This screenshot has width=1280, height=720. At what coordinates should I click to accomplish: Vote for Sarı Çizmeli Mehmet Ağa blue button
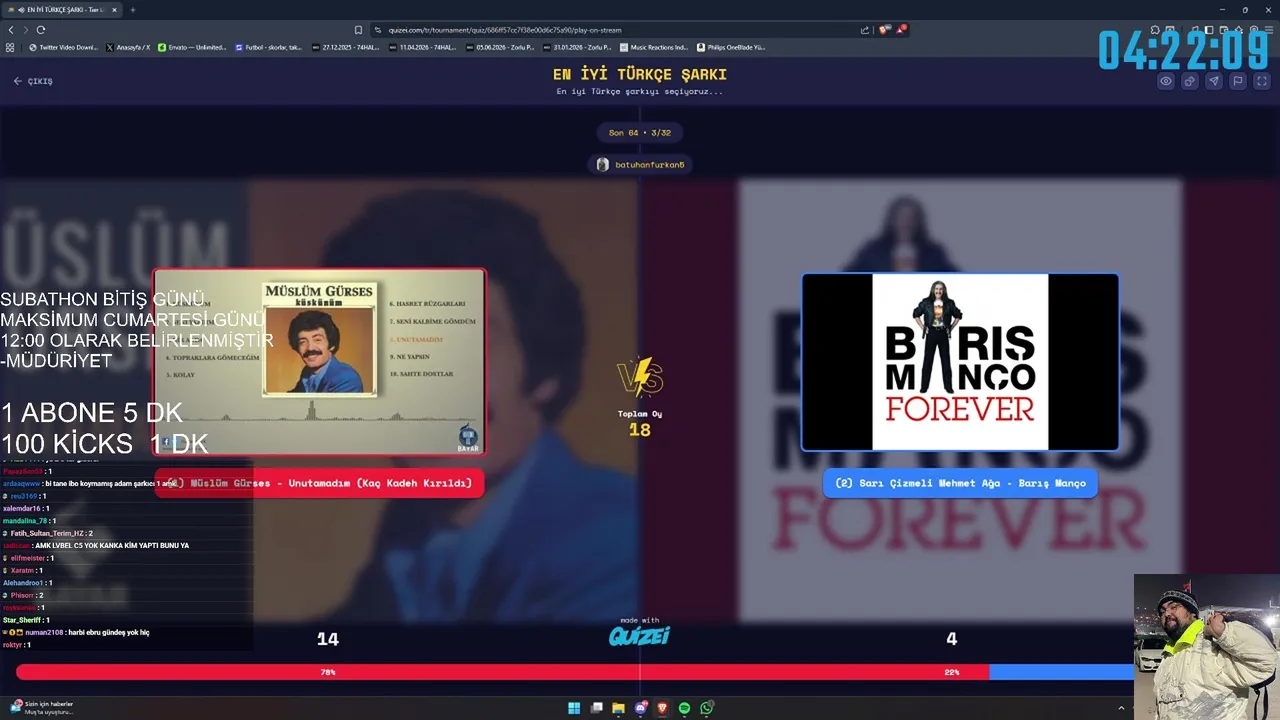point(960,483)
